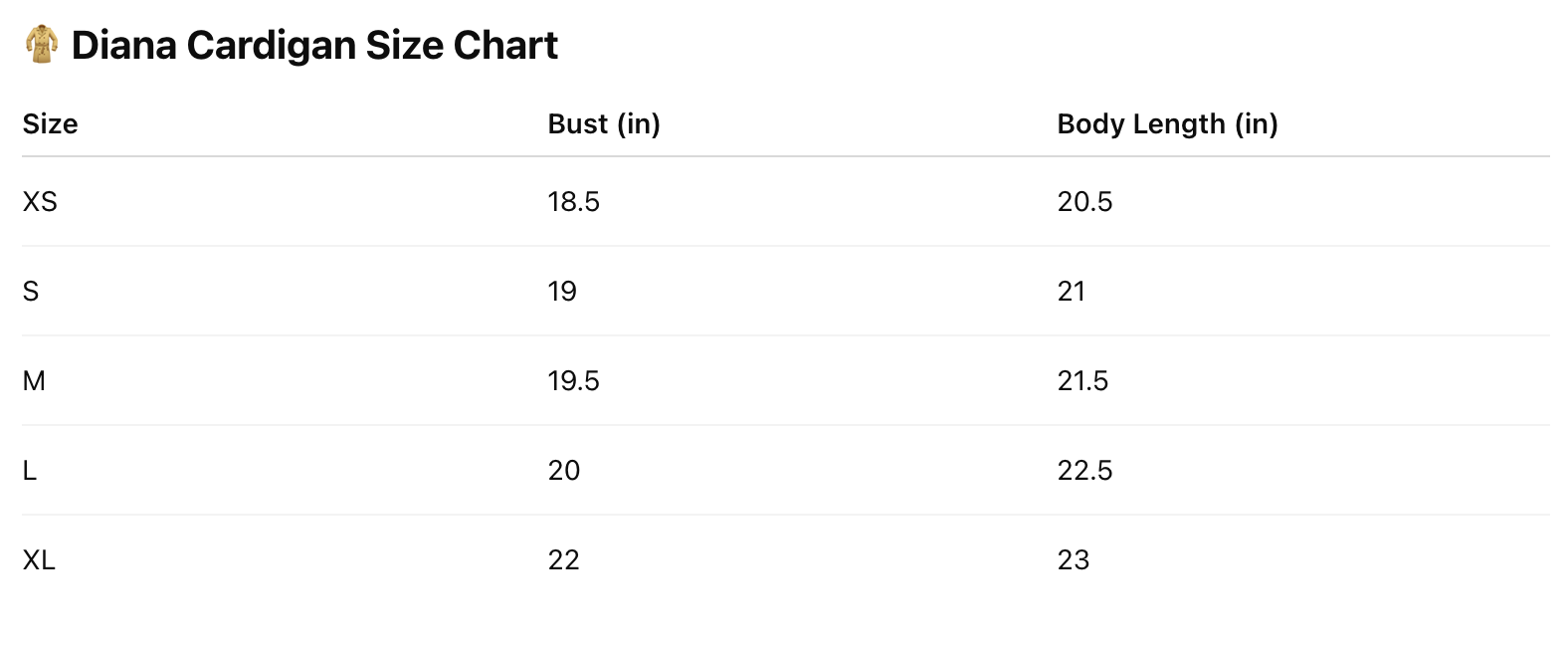Viewport: 1568px width, 649px height.
Task: Click the cardigan coat icon beside the title
Action: pyautogui.click(x=41, y=45)
